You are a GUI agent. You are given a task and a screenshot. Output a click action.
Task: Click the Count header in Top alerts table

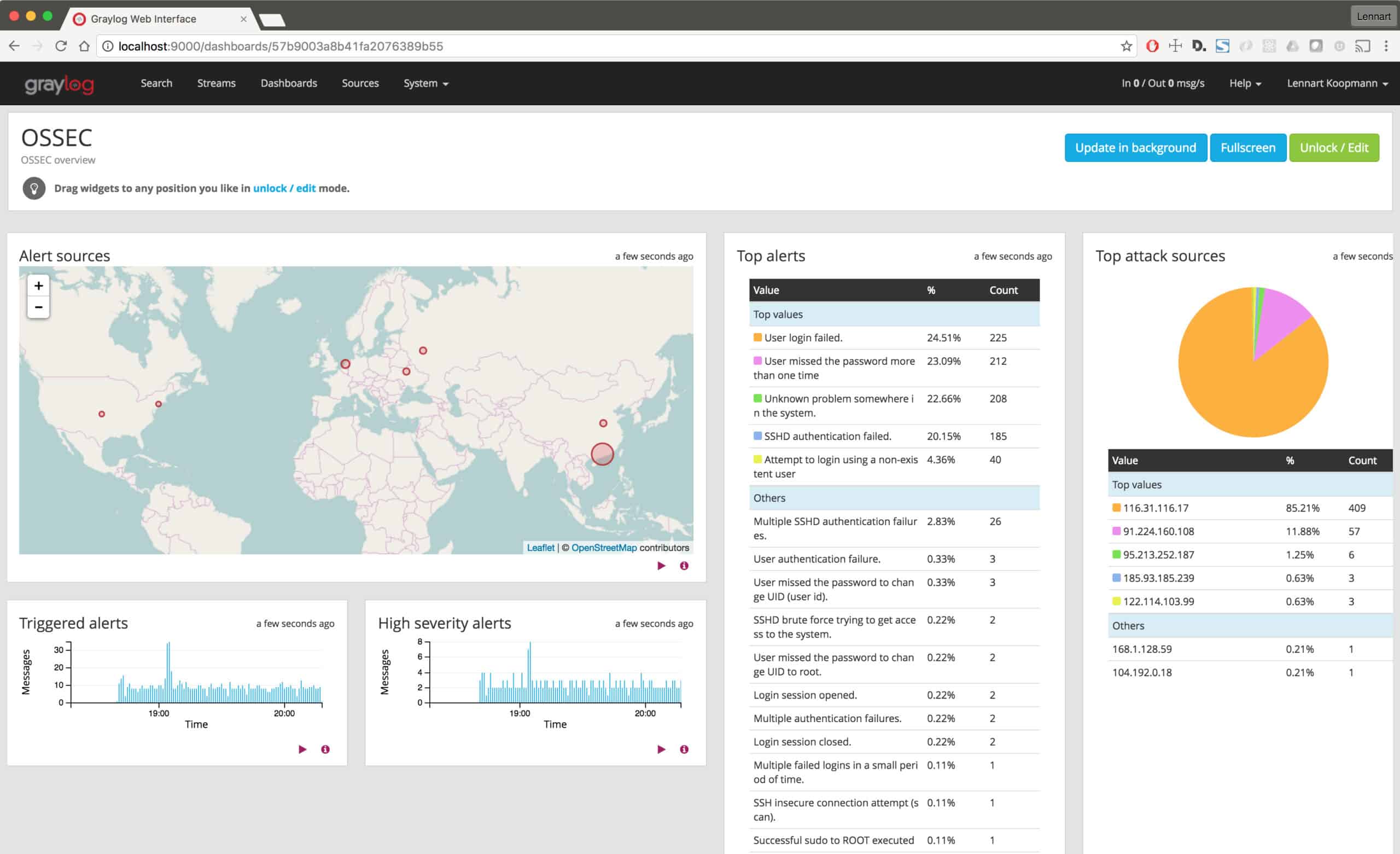coord(1004,290)
